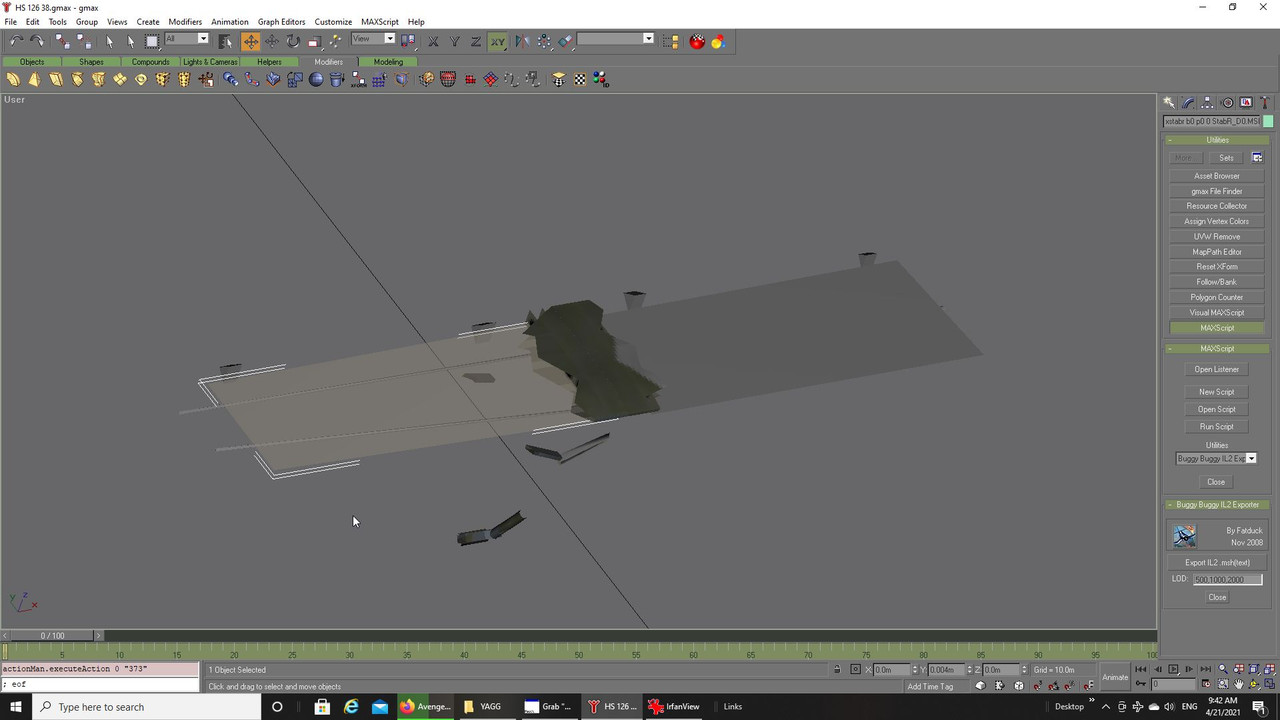Activate the Select and Move tool
The width and height of the screenshot is (1280, 720).
click(250, 41)
